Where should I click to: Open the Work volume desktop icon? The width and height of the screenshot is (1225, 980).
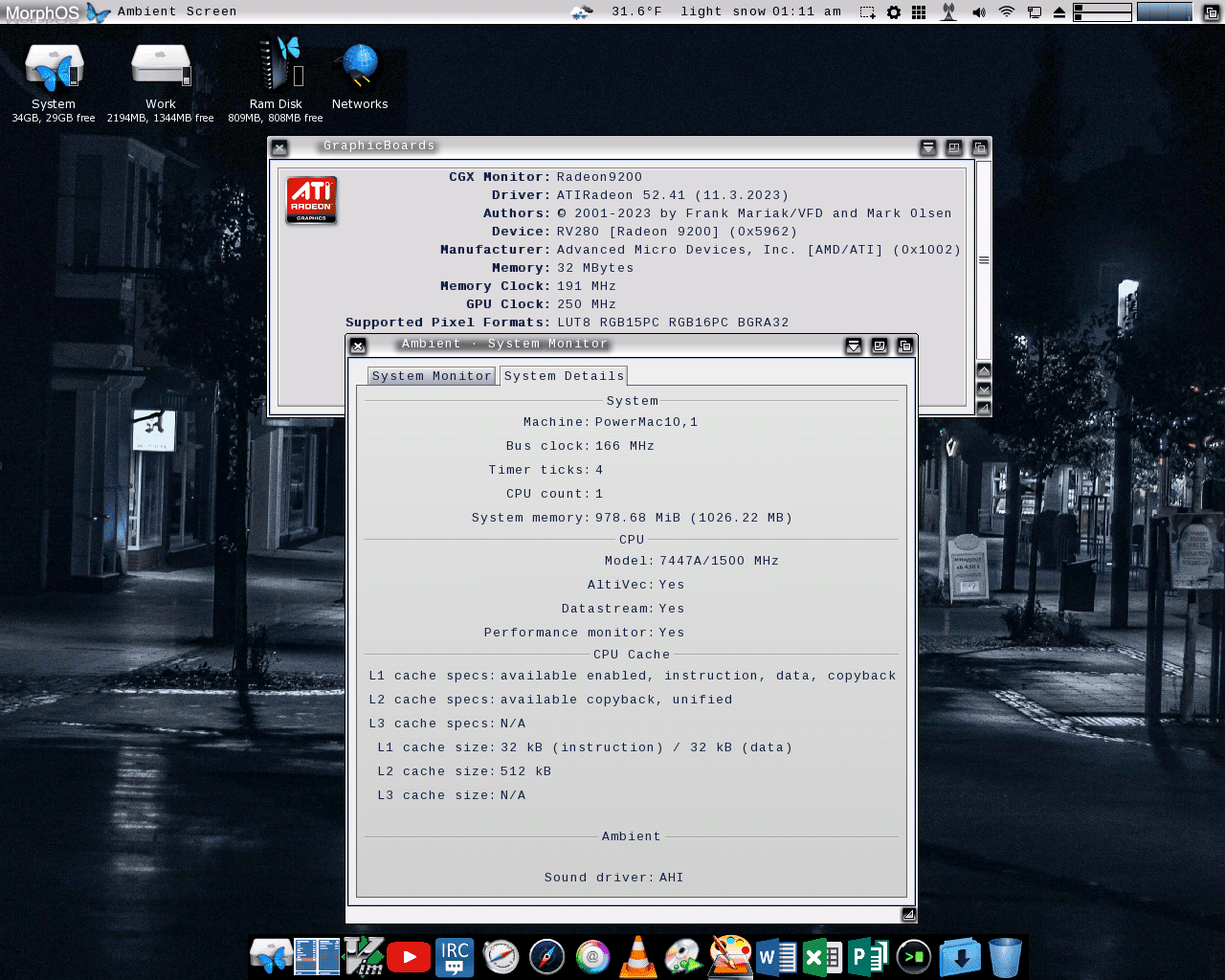point(161,67)
